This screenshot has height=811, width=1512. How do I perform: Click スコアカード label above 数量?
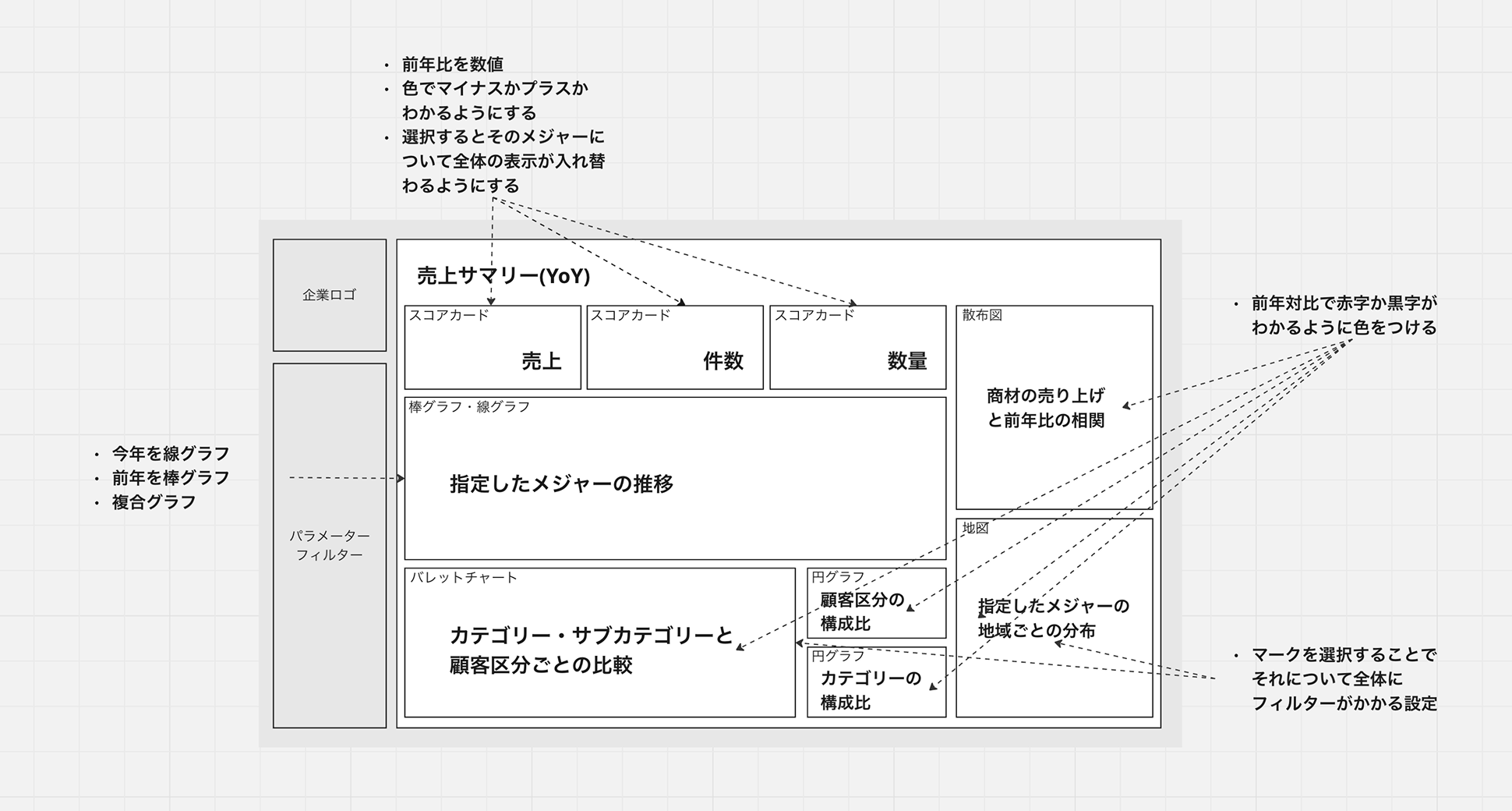815,315
